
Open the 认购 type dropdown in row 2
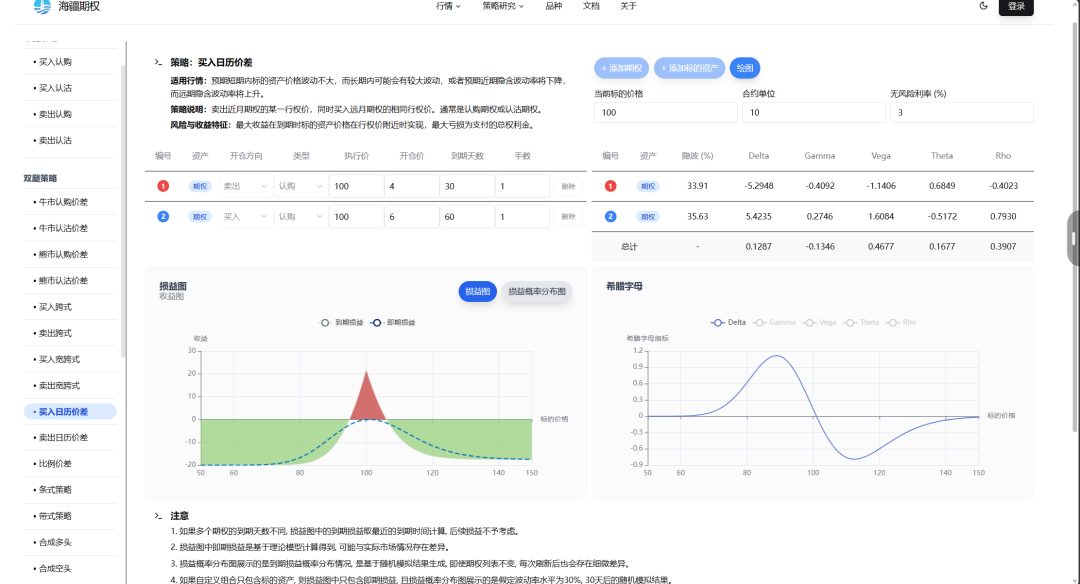click(300, 216)
